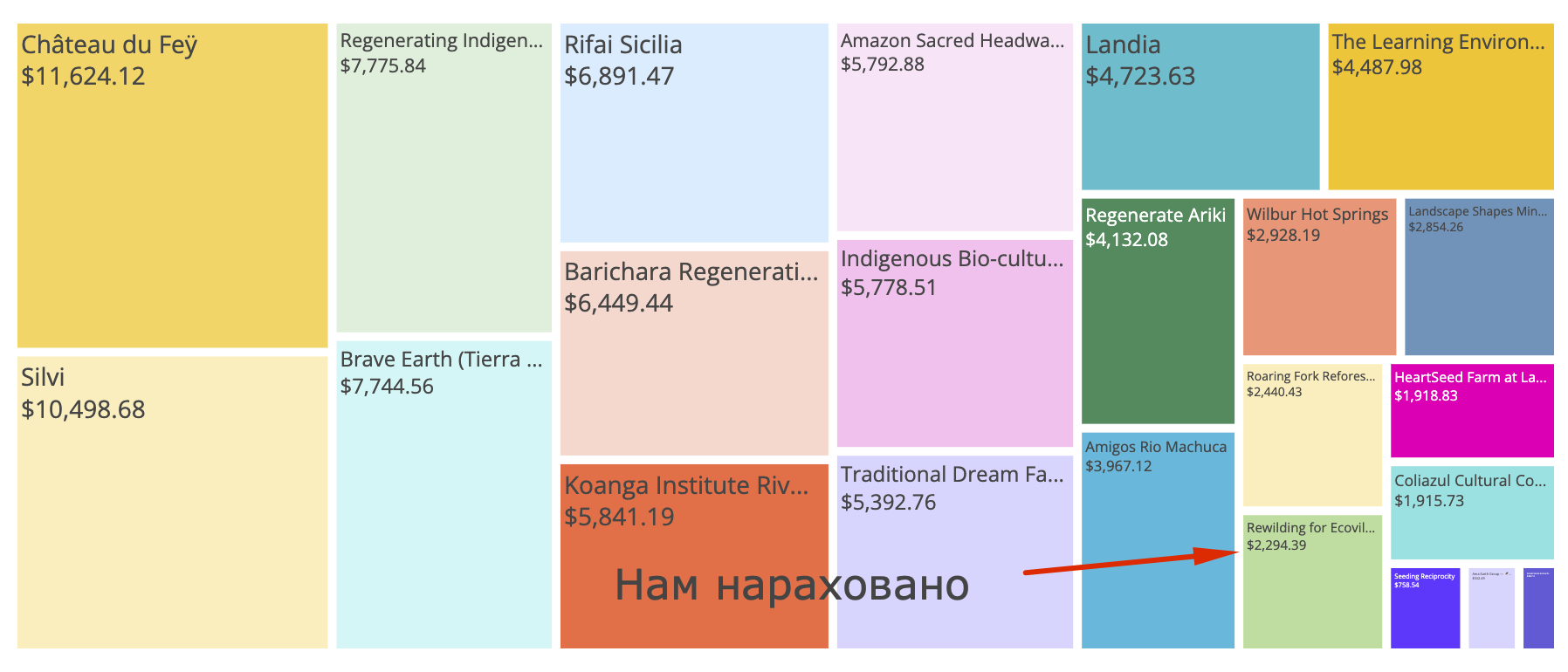The width and height of the screenshot is (1568, 672).
Task: Choose the Regenerate Ariki green tile
Action: tap(1158, 311)
